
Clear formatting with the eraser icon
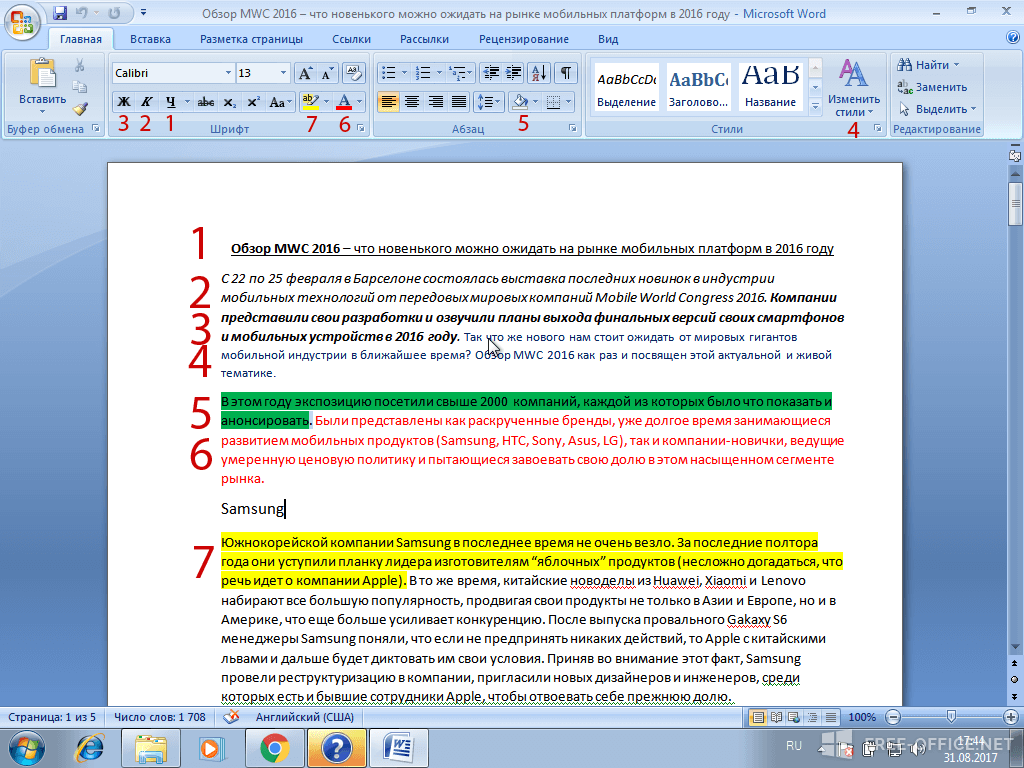click(353, 73)
